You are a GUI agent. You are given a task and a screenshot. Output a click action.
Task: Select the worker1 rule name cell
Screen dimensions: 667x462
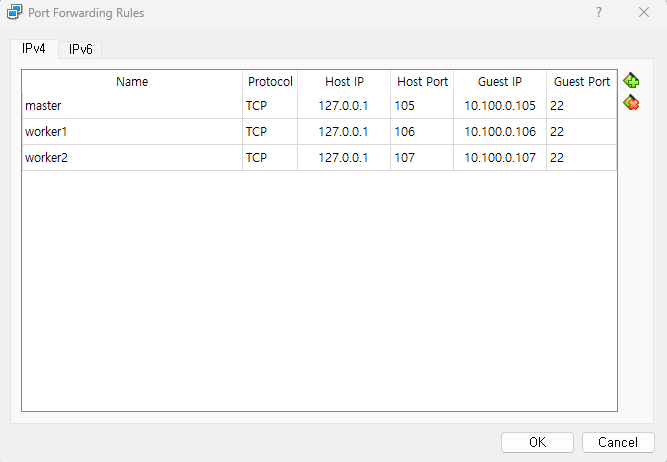132,132
